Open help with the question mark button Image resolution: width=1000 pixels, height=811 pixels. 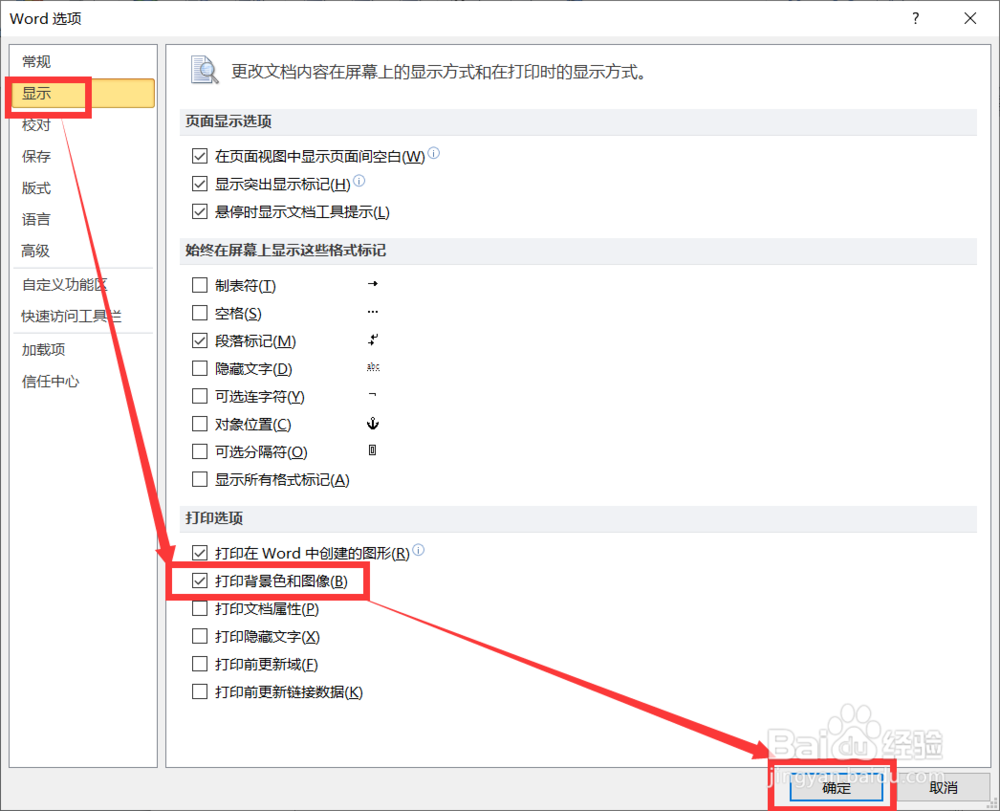916,18
